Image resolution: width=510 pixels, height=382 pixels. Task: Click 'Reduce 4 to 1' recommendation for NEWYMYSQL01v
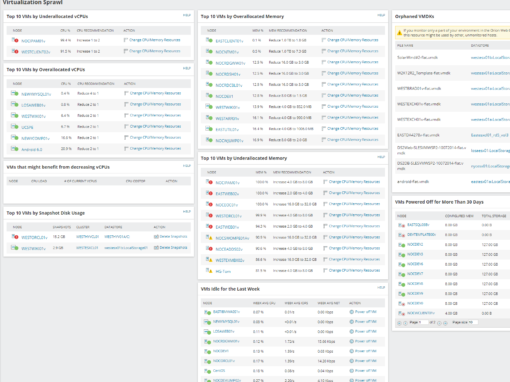tap(88, 93)
